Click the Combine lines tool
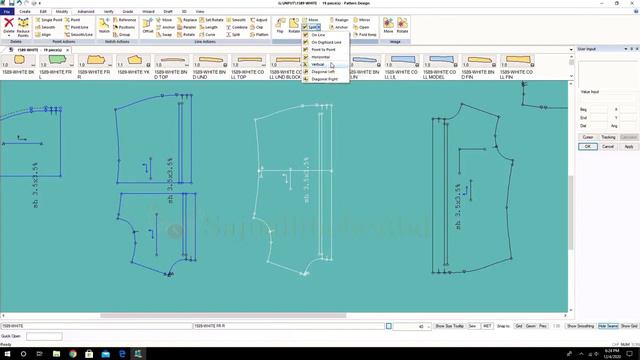This screenshot has width=640, height=360. [x=237, y=27]
